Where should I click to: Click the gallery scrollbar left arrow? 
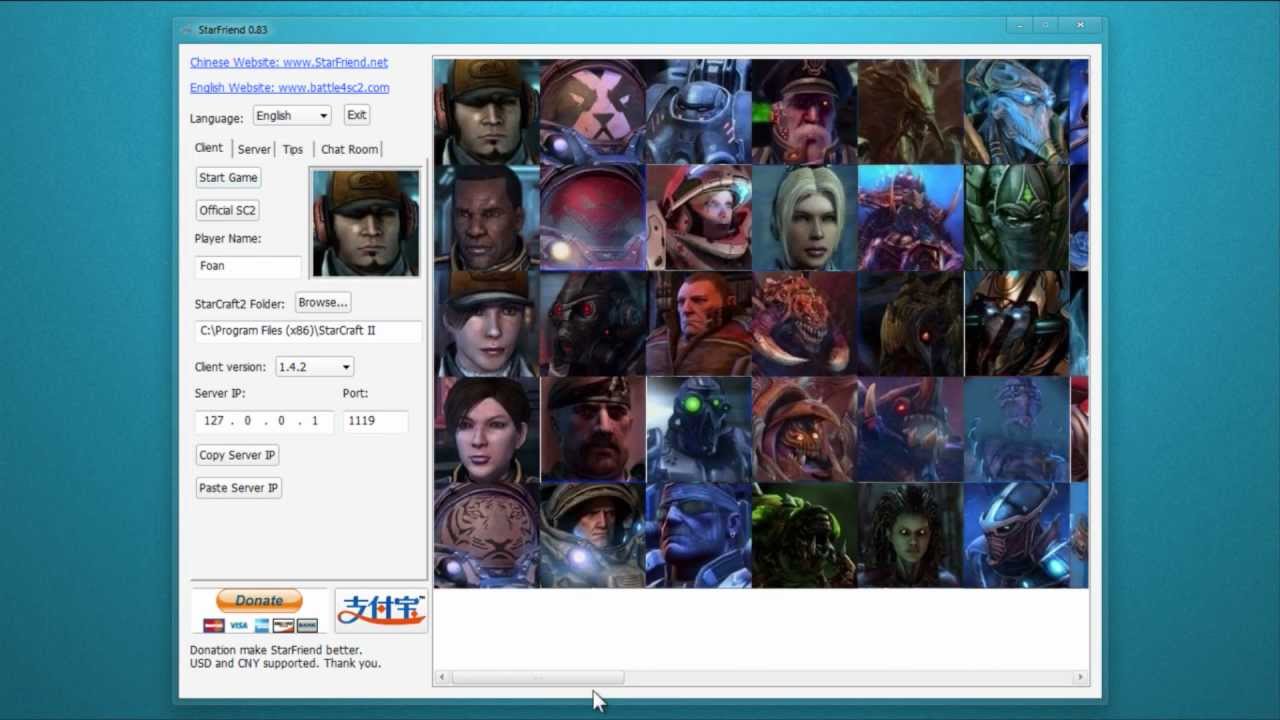point(442,678)
